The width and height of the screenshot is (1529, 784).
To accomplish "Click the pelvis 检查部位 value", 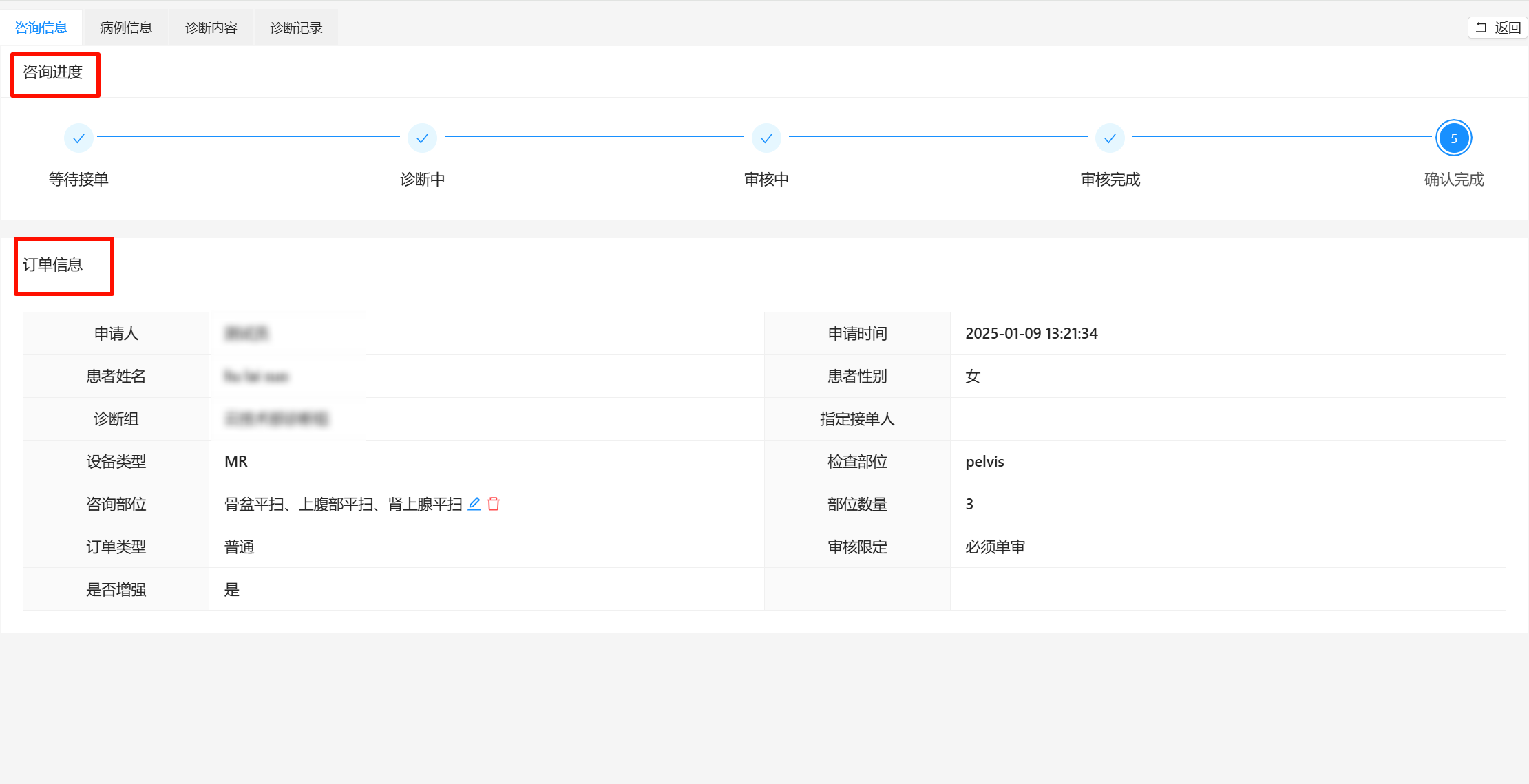I will [984, 462].
